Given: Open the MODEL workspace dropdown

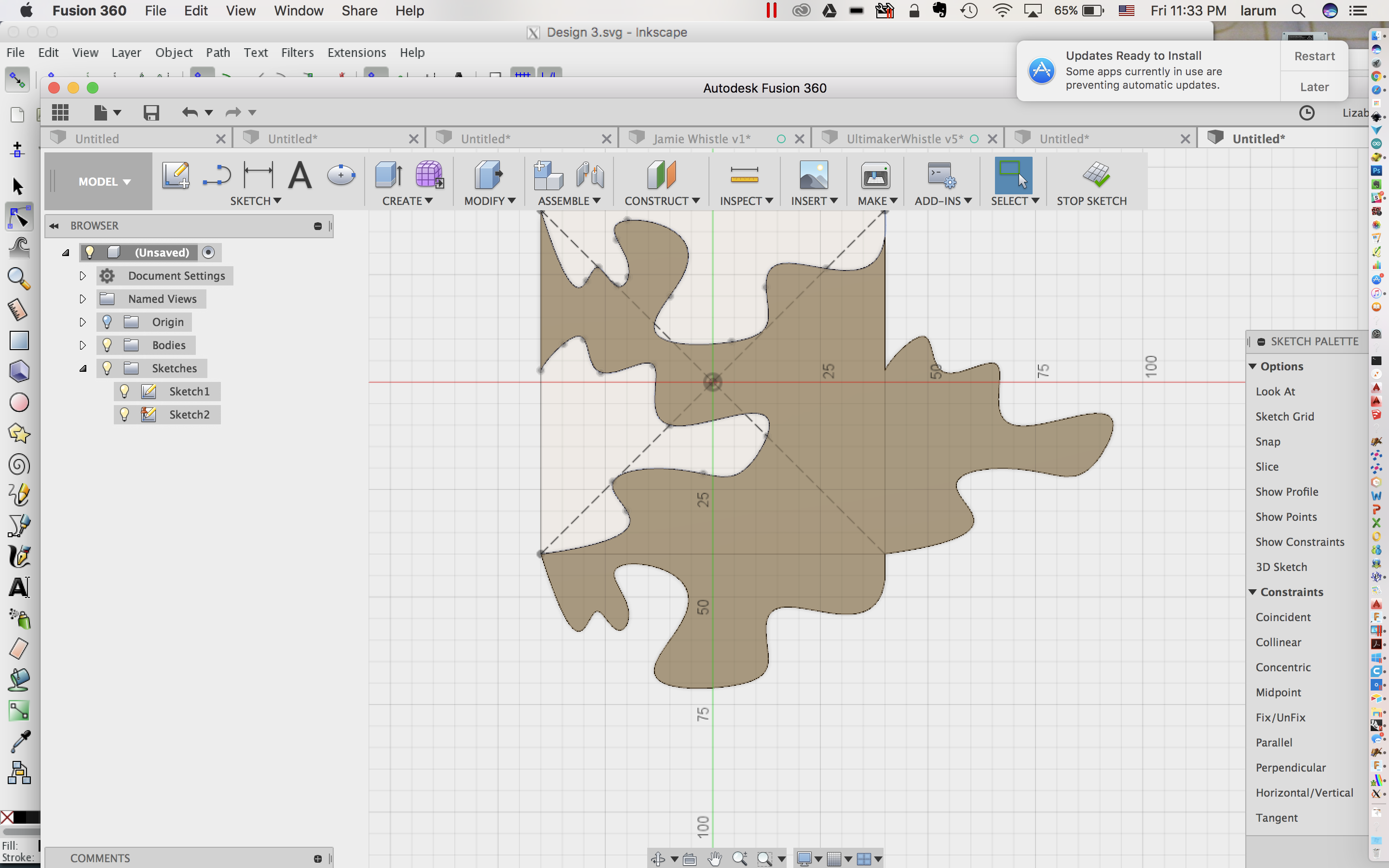Looking at the screenshot, I should tap(104, 181).
